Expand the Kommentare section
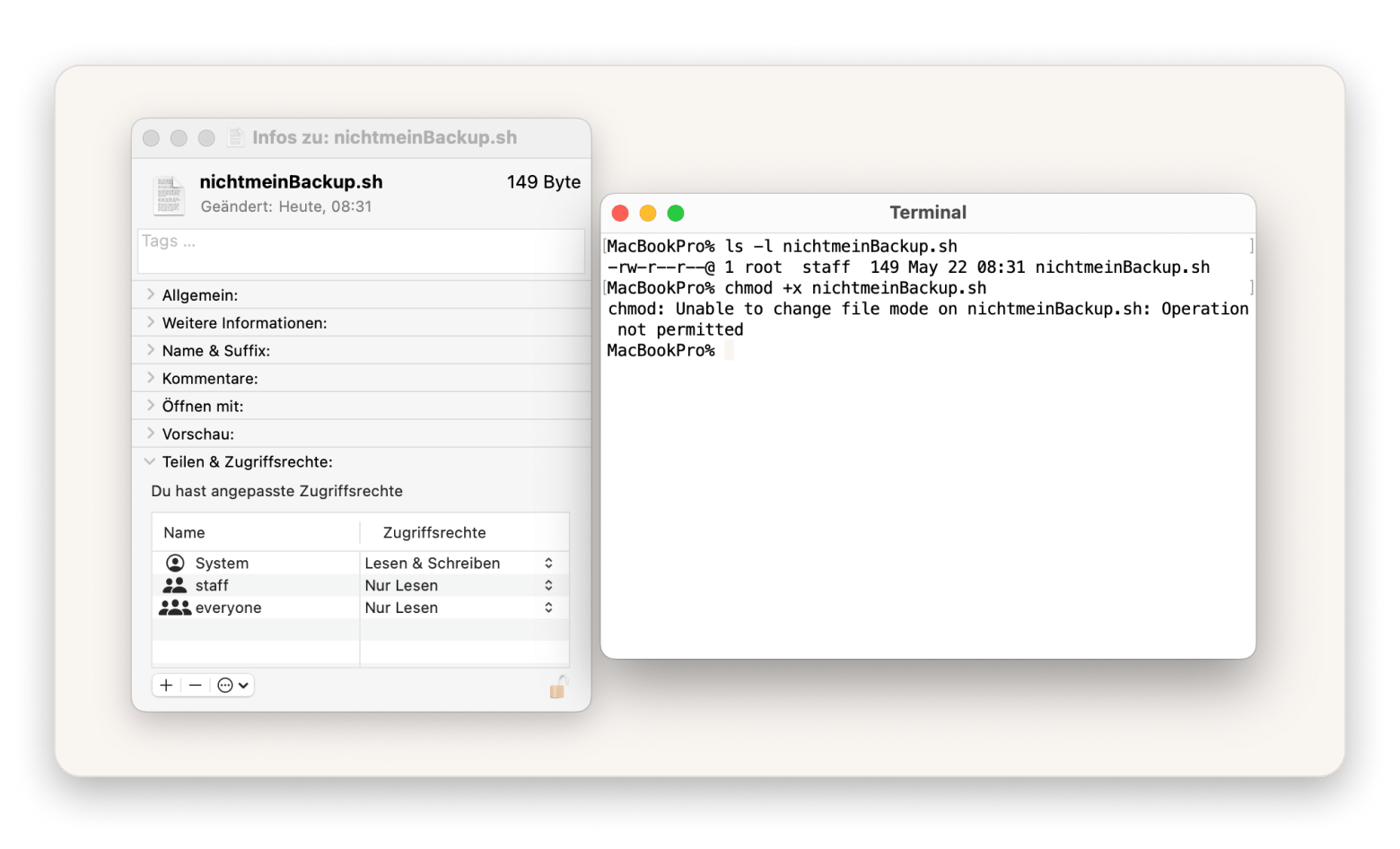Viewport: 1400px width, 849px height. point(150,378)
